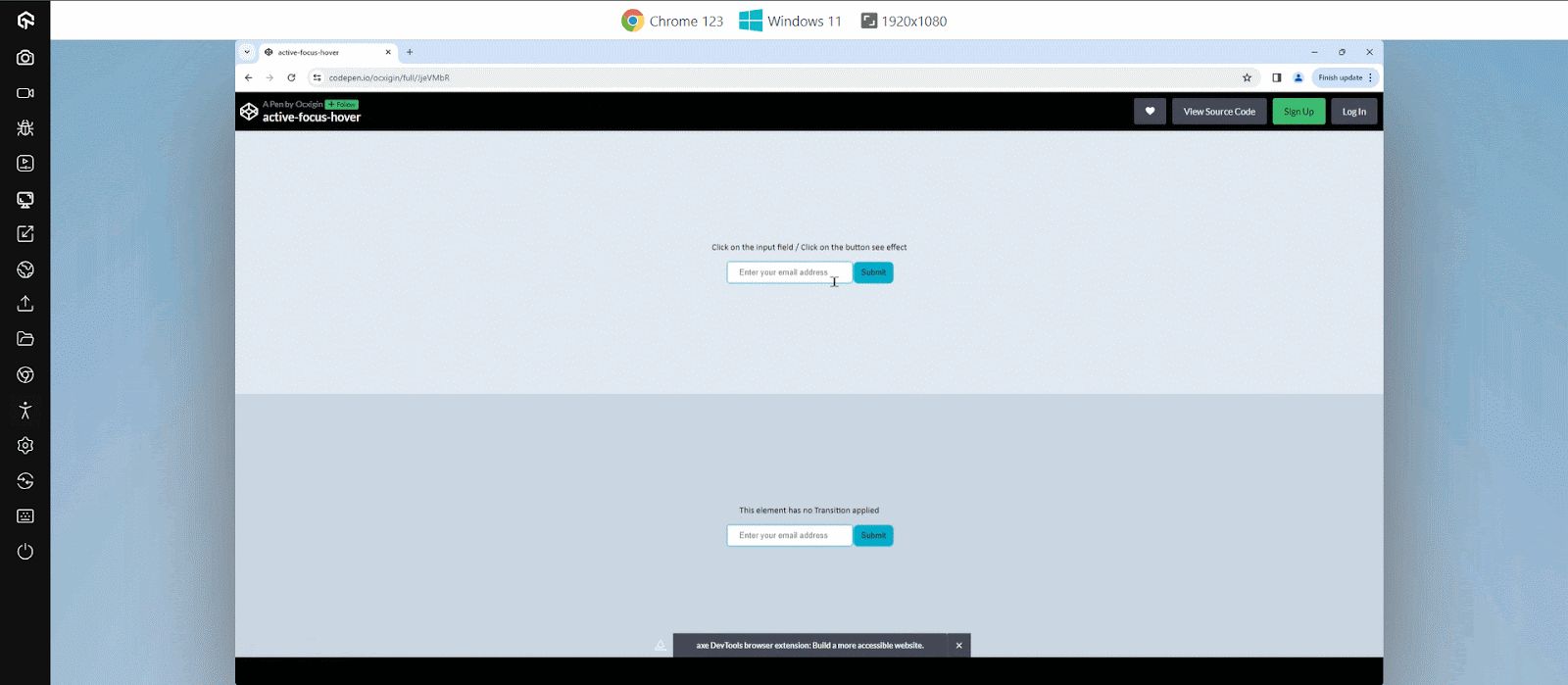This screenshot has width=1568, height=685.
Task: Open the media gallery icon in the sidebar
Action: click(x=25, y=164)
